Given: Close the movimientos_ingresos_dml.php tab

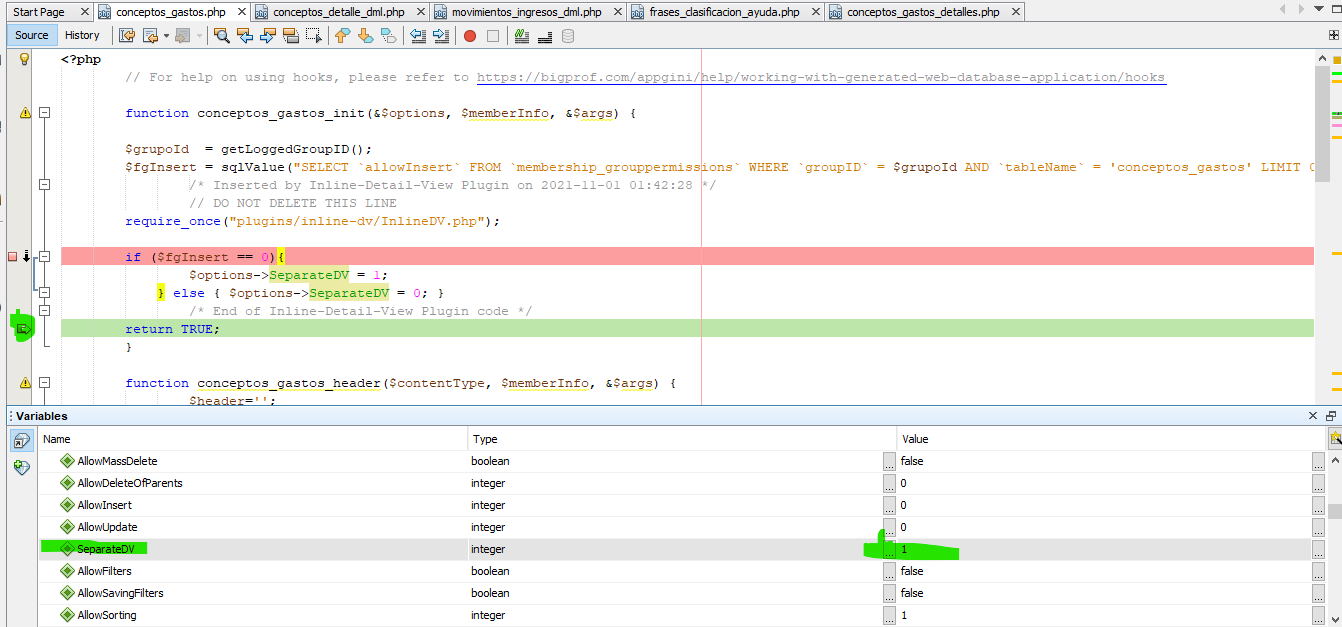Looking at the screenshot, I should [618, 12].
